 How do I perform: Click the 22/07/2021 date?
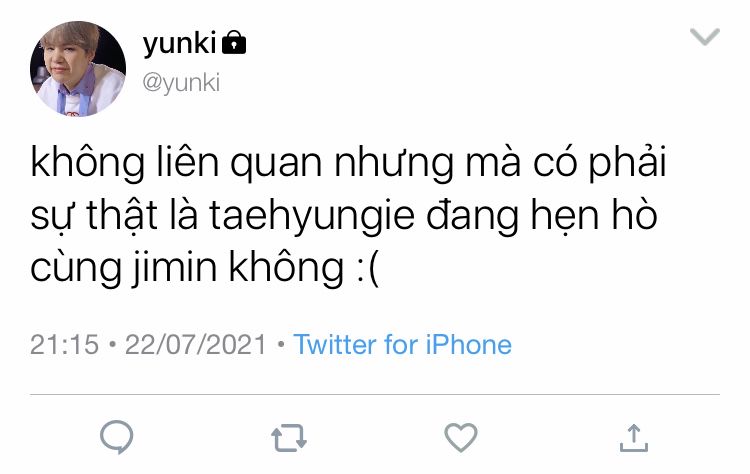[195, 344]
